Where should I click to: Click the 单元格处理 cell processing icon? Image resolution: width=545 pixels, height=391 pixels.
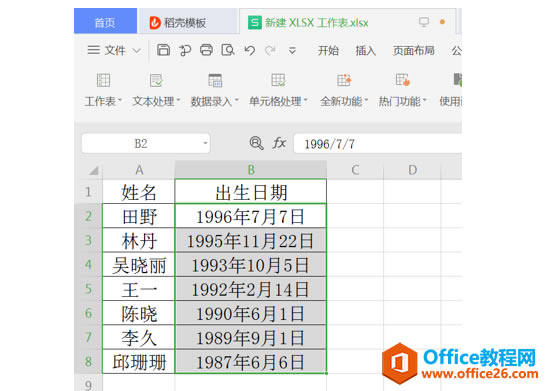(x=278, y=80)
